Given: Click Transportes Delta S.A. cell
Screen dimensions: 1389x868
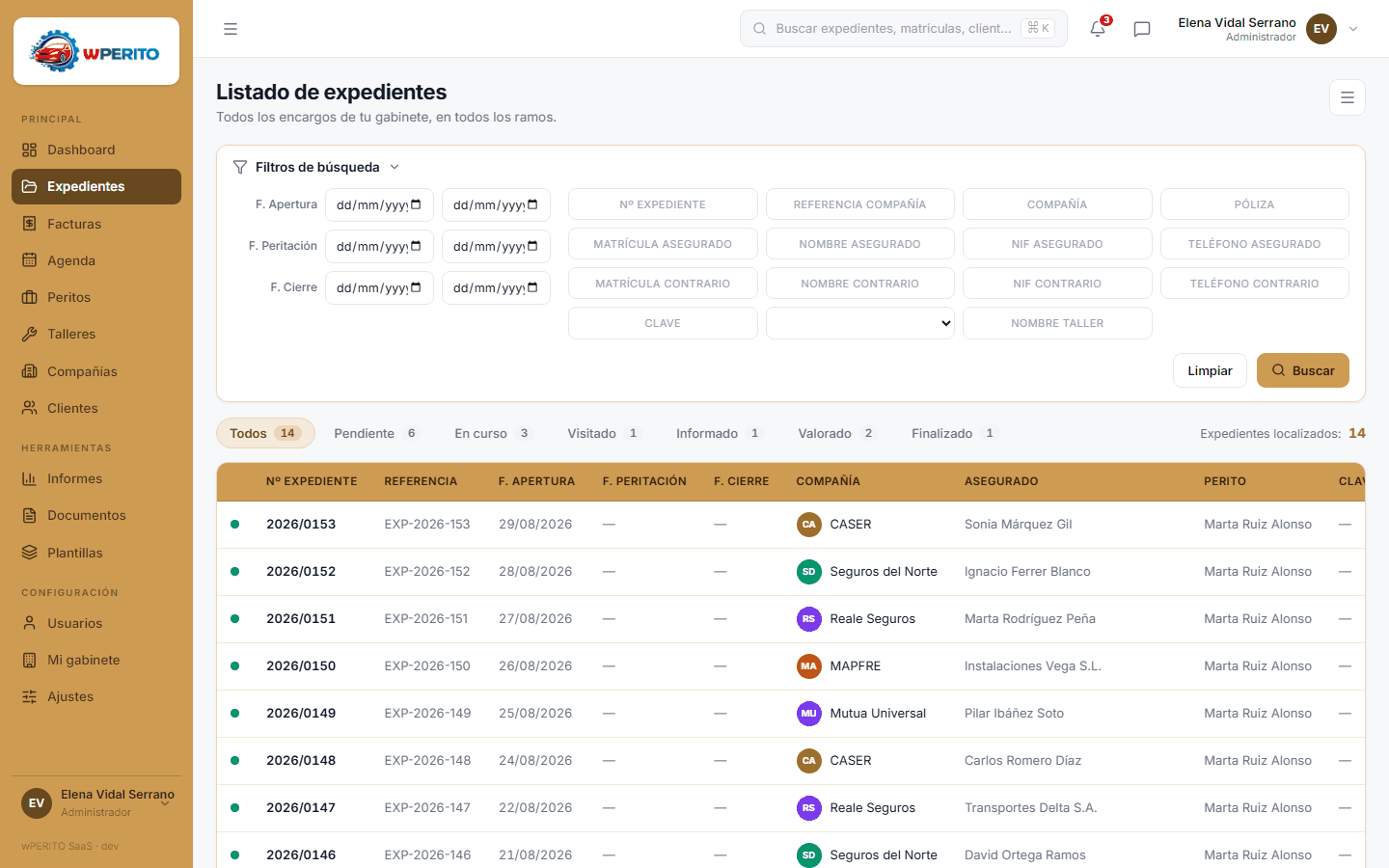Looking at the screenshot, I should 1030,808.
